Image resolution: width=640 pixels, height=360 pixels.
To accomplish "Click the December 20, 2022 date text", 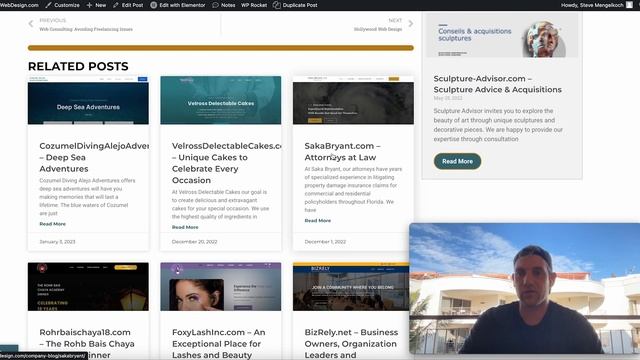I will tap(194, 242).
